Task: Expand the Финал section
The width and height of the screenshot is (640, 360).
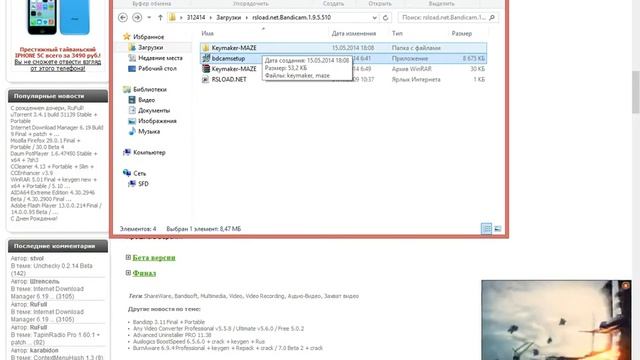Action: click(128, 273)
